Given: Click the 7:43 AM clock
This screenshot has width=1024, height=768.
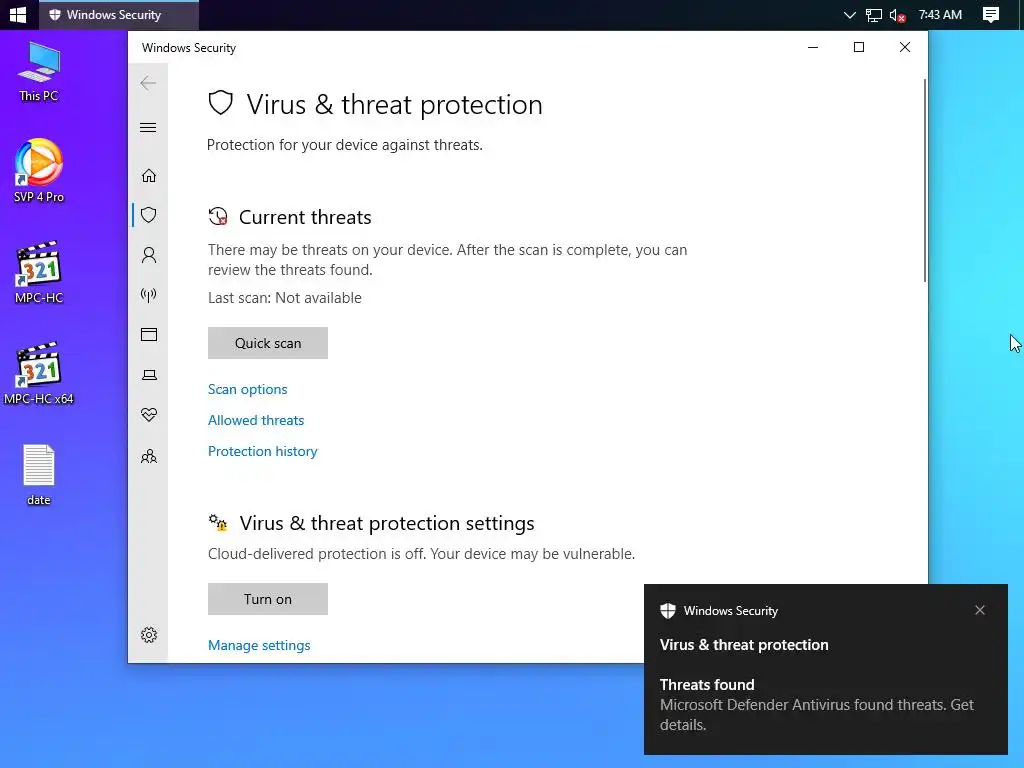Looking at the screenshot, I should [x=940, y=14].
